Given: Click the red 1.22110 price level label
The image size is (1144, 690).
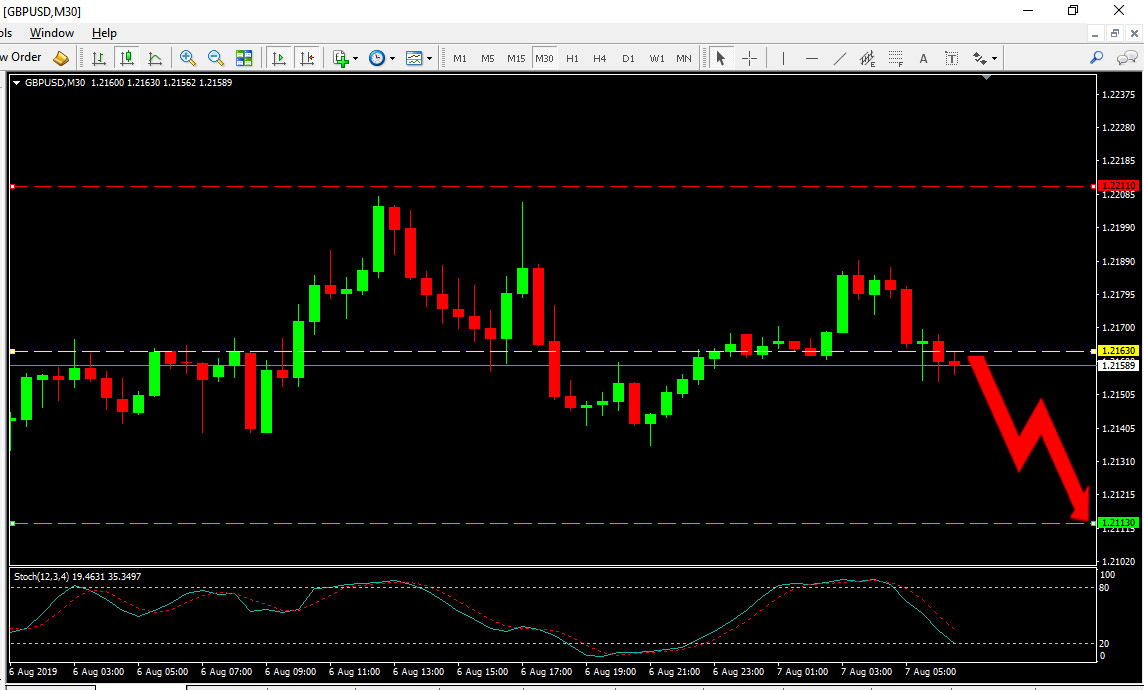Looking at the screenshot, I should tap(1118, 186).
